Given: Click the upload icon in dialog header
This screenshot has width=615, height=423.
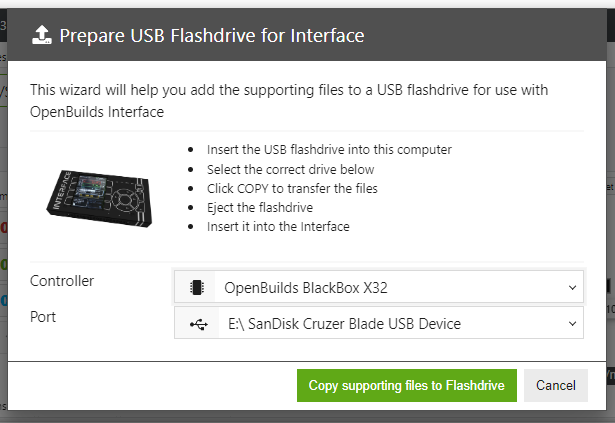Looking at the screenshot, I should click(41, 36).
